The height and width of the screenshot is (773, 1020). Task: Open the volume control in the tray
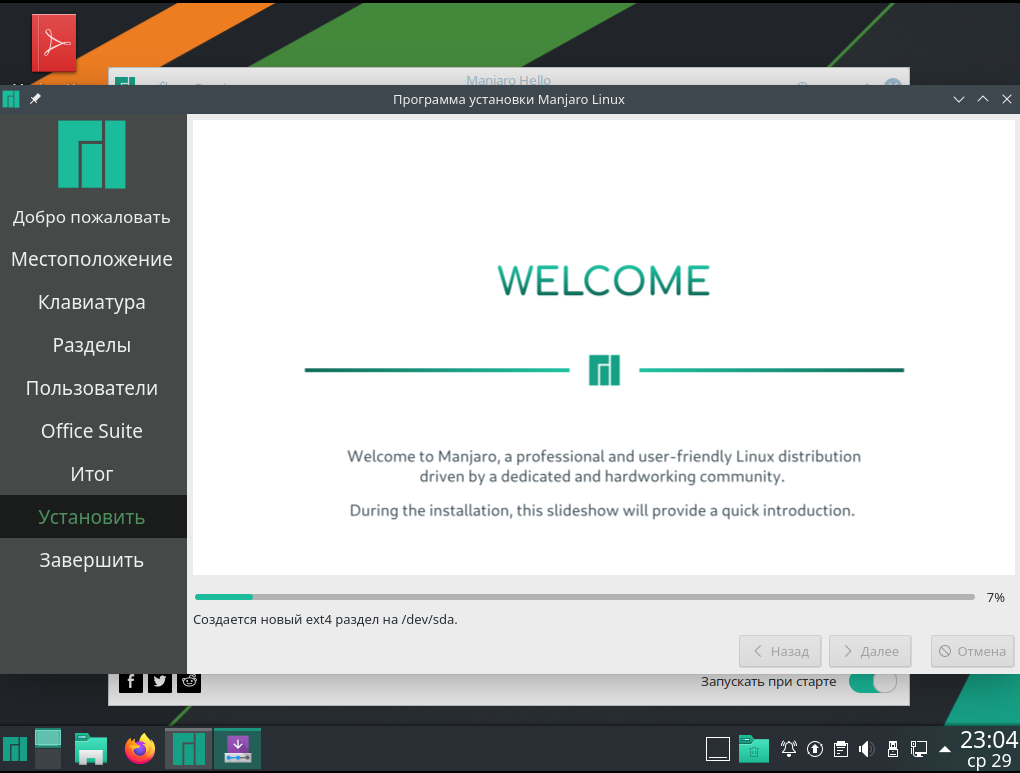click(x=866, y=749)
